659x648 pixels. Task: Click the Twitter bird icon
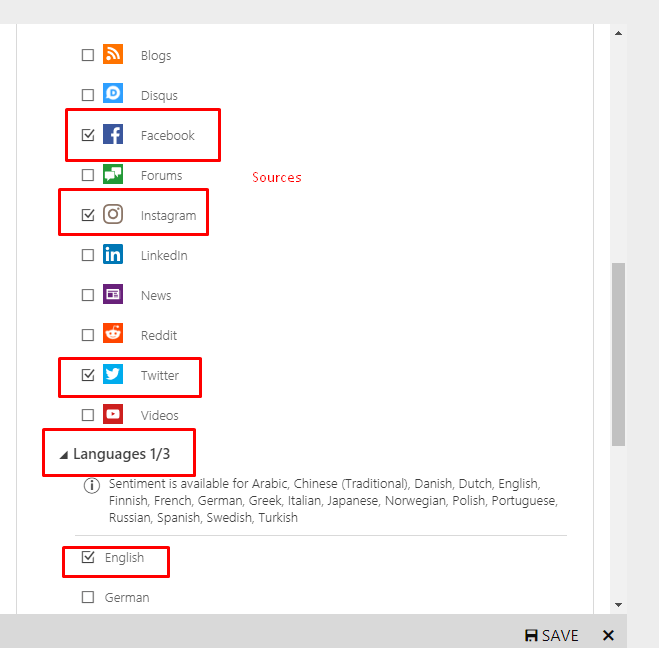[113, 374]
